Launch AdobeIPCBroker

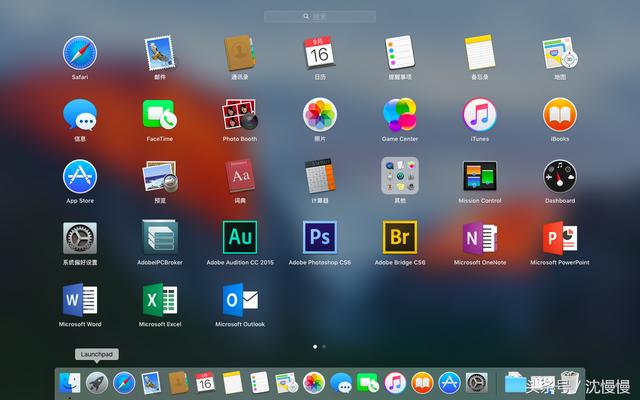pos(160,238)
